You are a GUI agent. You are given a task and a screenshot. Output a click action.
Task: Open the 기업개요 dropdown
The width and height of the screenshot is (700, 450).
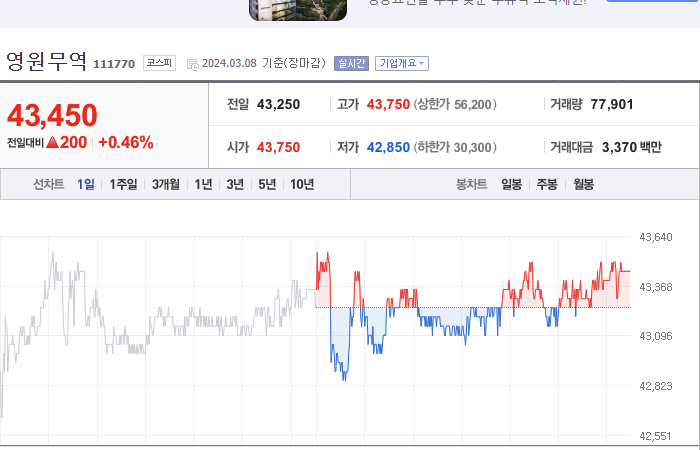(x=402, y=63)
